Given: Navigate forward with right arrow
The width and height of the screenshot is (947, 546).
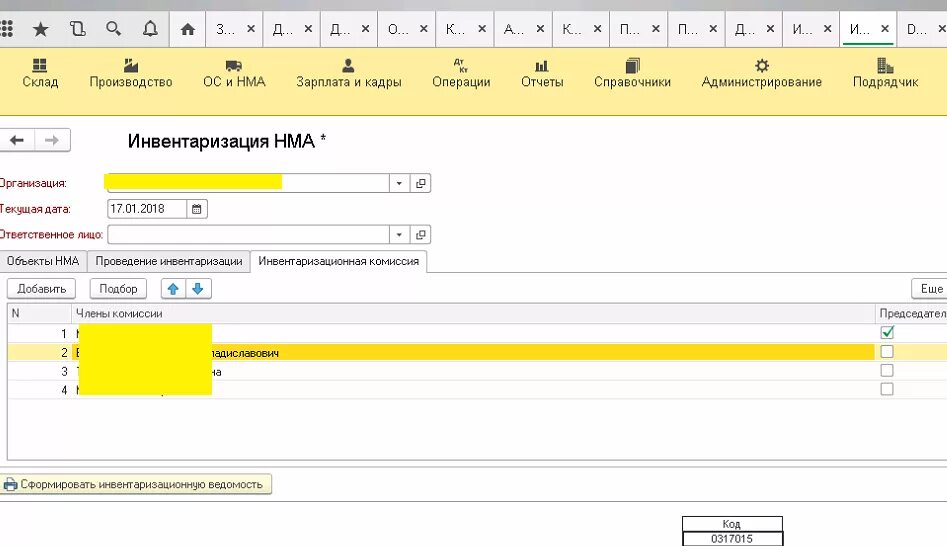Looking at the screenshot, I should 53,140.
